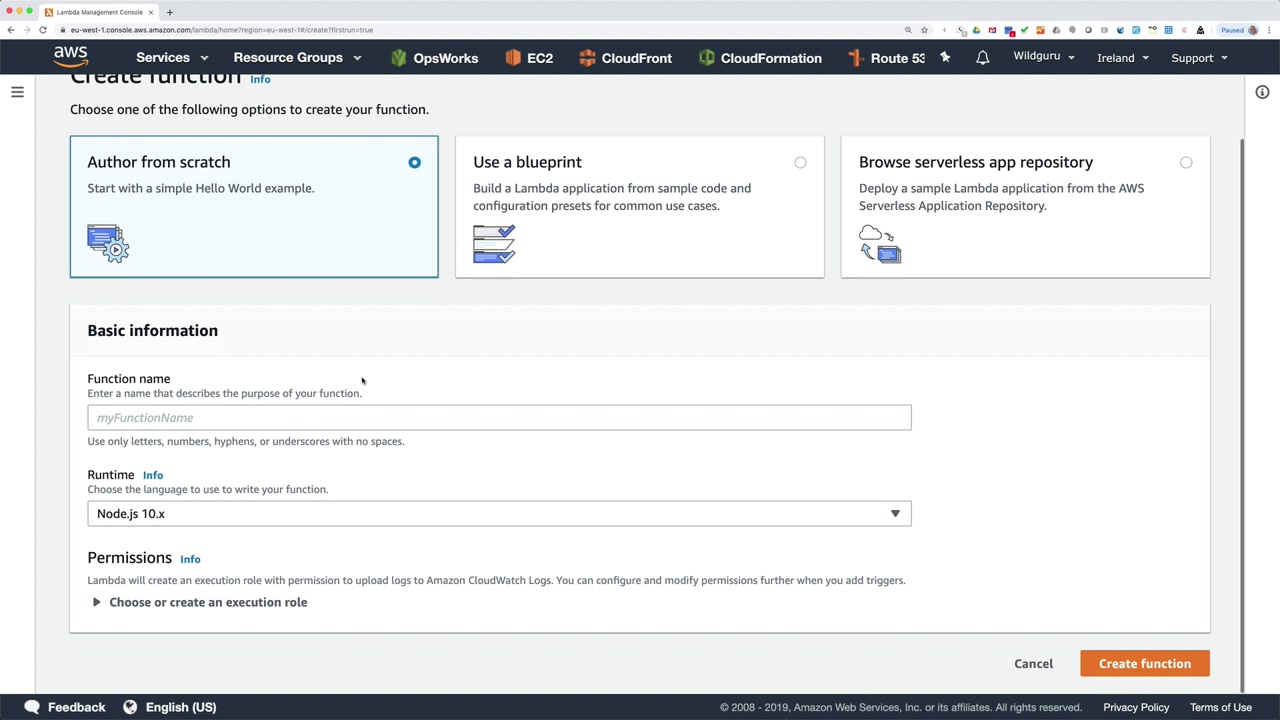Select the Use a blueprint radio button
This screenshot has height=720, width=1280.
click(800, 162)
